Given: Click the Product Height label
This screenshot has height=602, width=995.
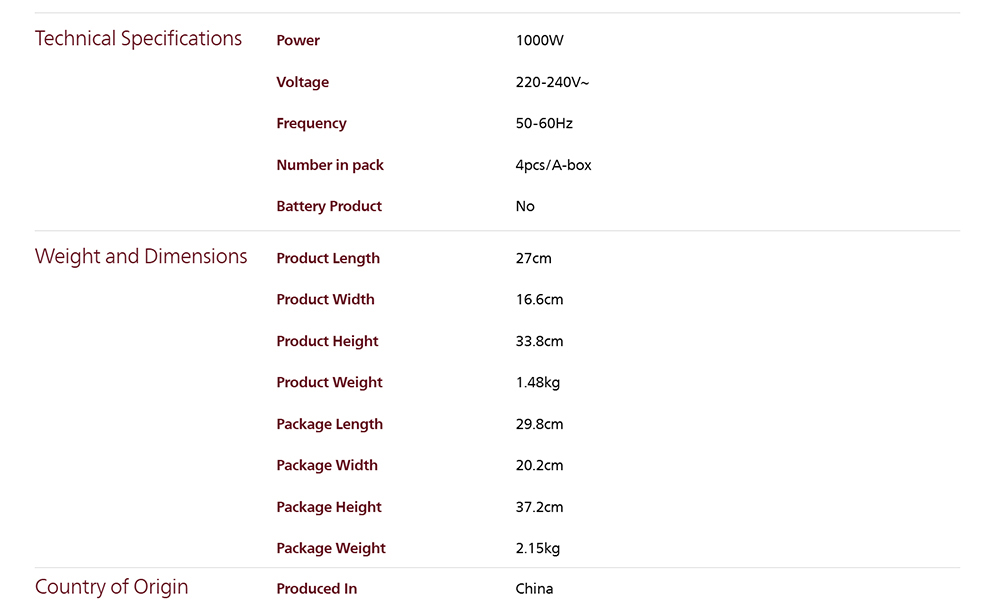Looking at the screenshot, I should (x=327, y=342).
